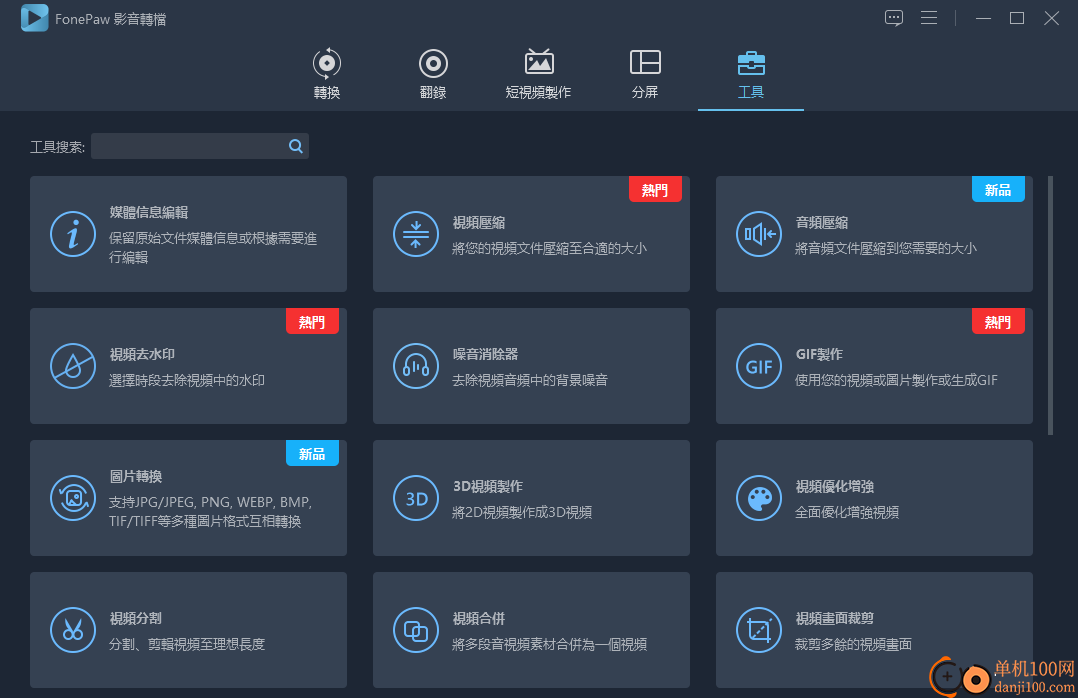Click the 視頻合併 merge icon

click(416, 630)
